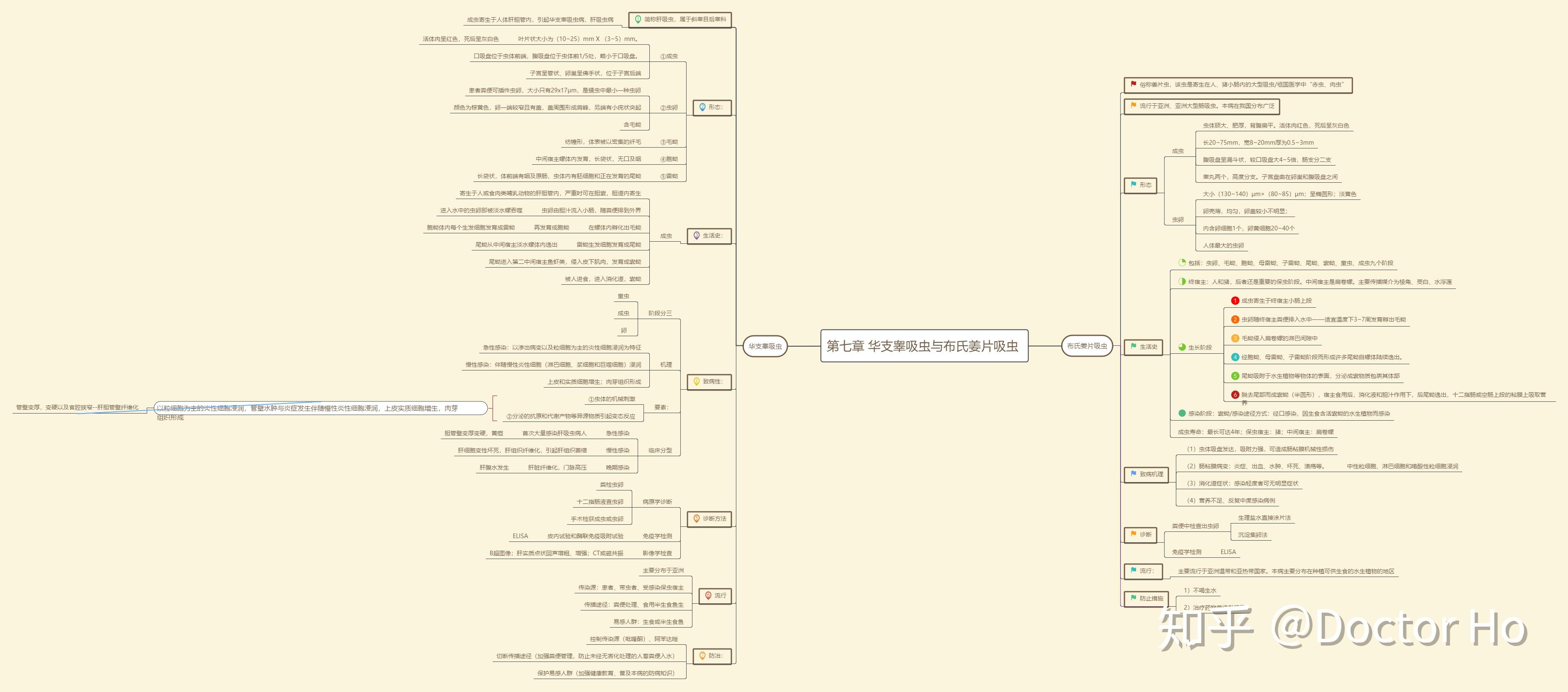Click orange number 2 marker at 虫卵随终宿主粪便排入水中

coord(1235,319)
